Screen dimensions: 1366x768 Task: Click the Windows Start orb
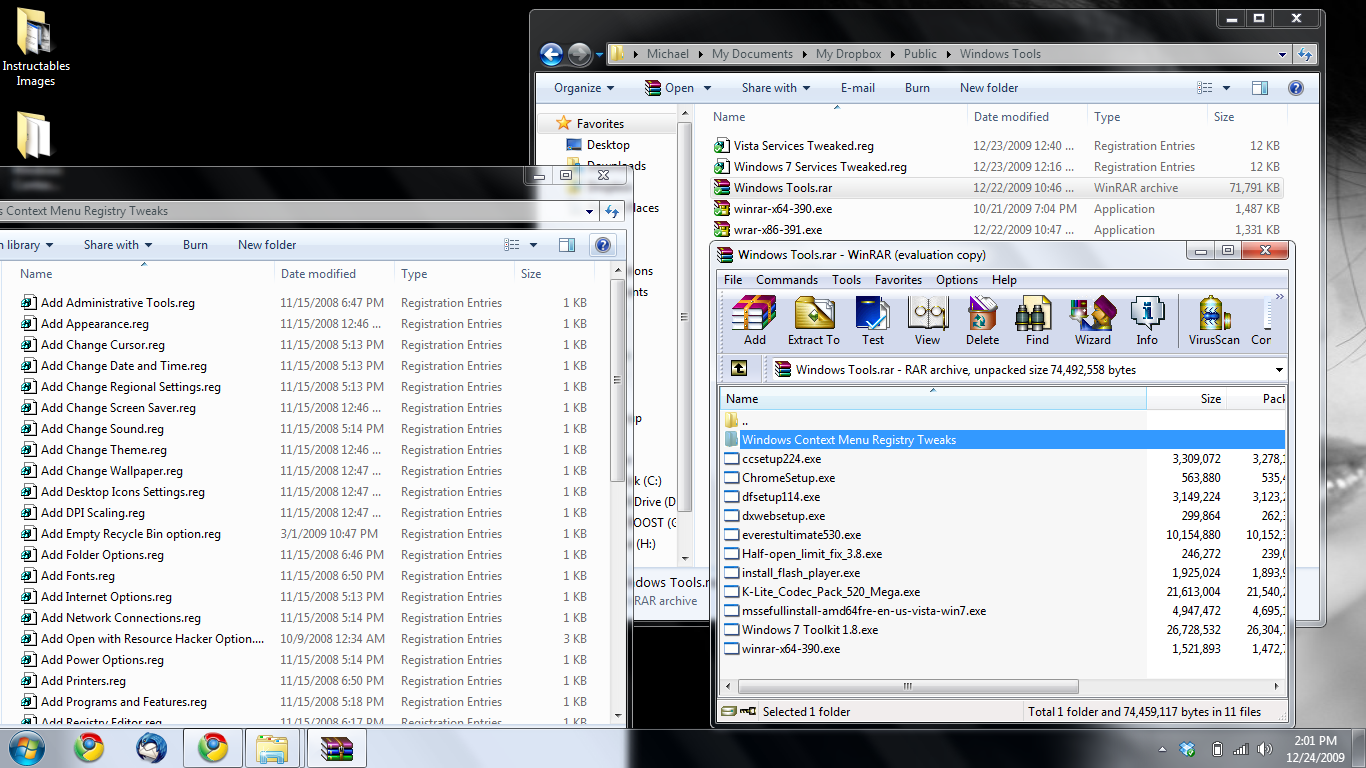point(26,748)
